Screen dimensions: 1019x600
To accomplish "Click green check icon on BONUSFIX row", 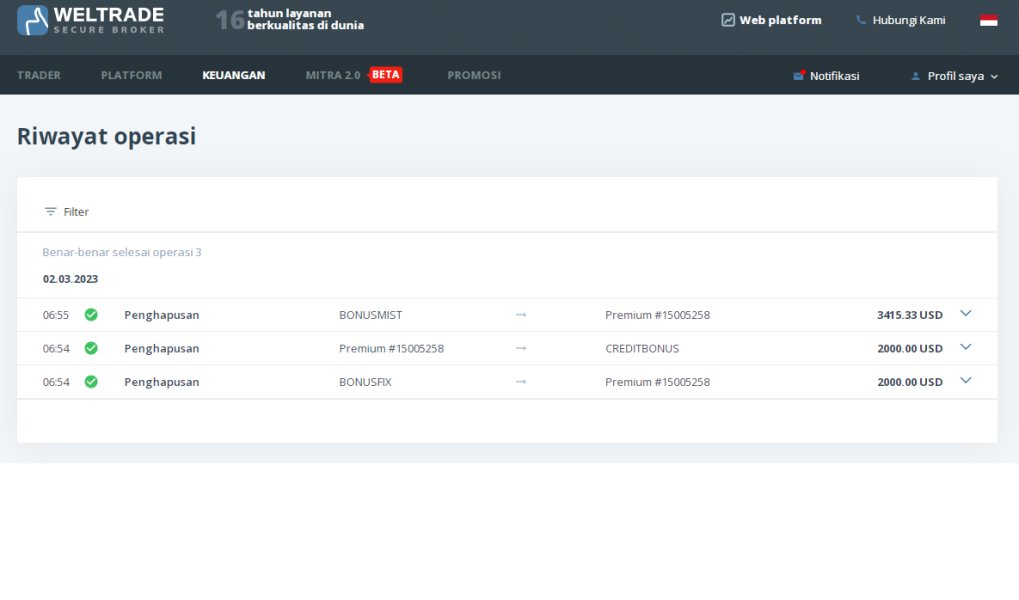I will [x=91, y=382].
